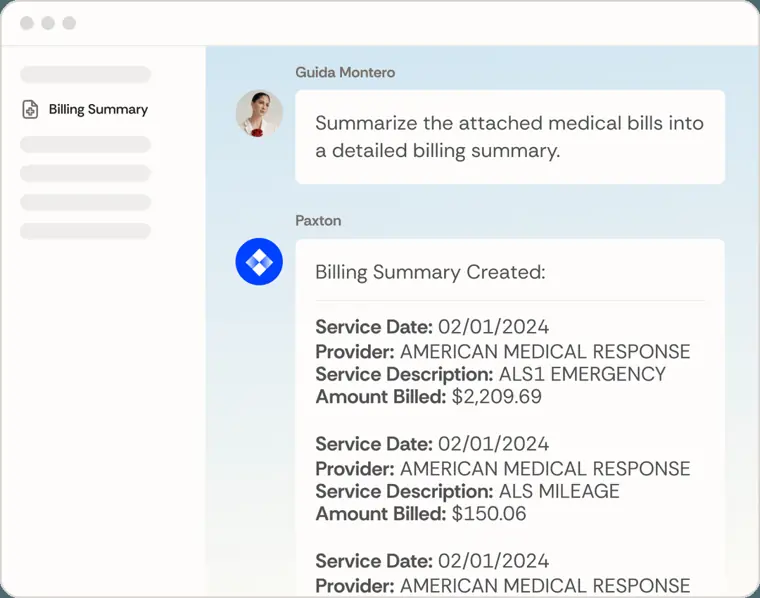Image resolution: width=760 pixels, height=598 pixels.
Task: Click the message asking to summarize medical bills
Action: (510, 137)
